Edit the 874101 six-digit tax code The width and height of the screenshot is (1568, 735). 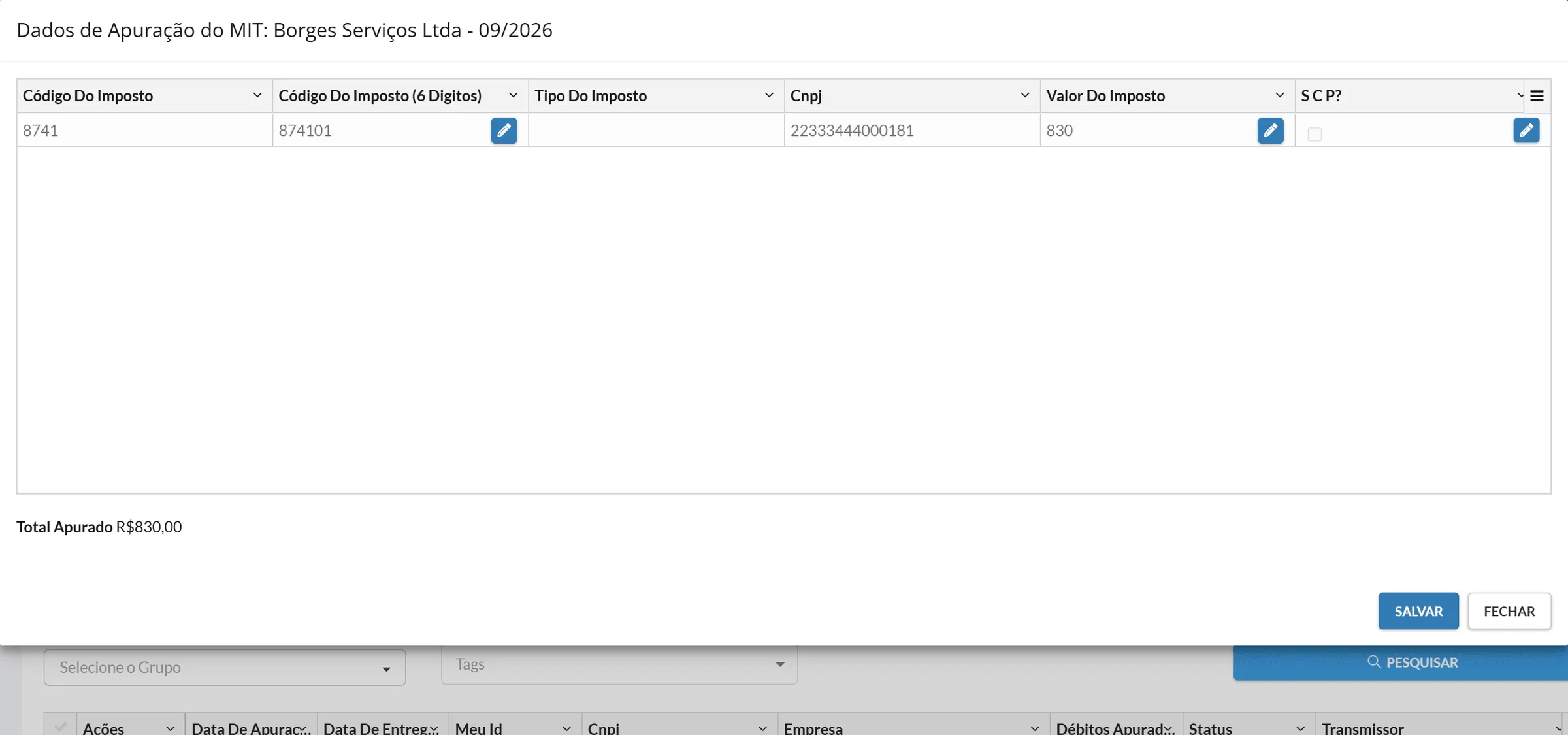(504, 131)
